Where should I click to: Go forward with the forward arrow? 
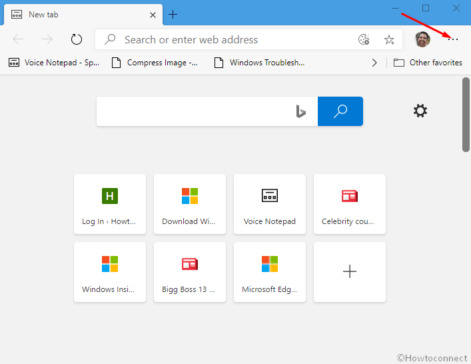pyautogui.click(x=47, y=39)
